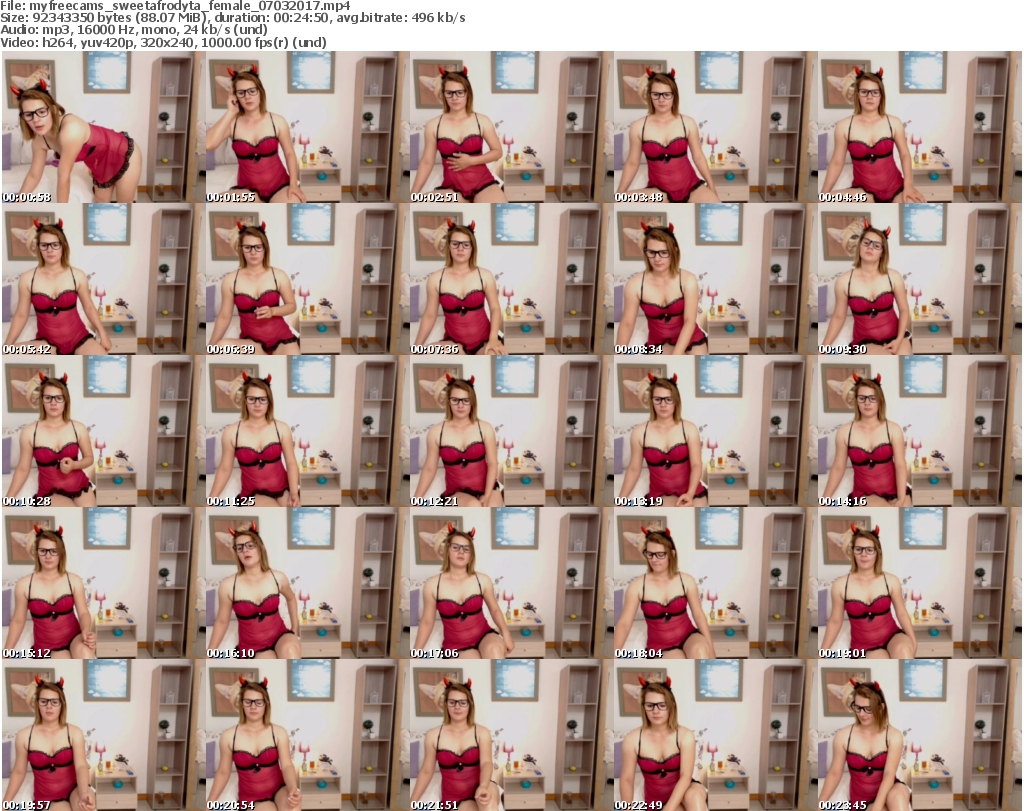Screen dimensions: 1024x811
Task: Select the thumbnail stamped 00:04:46
Action: tap(919, 127)
